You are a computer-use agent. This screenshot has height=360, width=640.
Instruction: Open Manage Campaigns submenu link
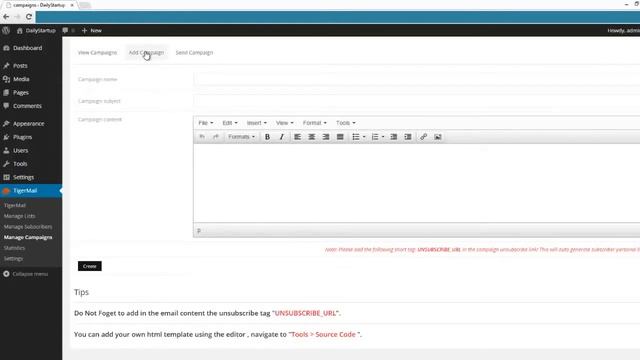28,237
